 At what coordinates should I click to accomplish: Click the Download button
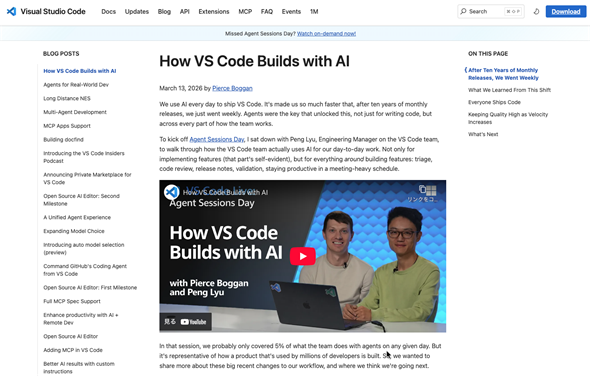(566, 12)
